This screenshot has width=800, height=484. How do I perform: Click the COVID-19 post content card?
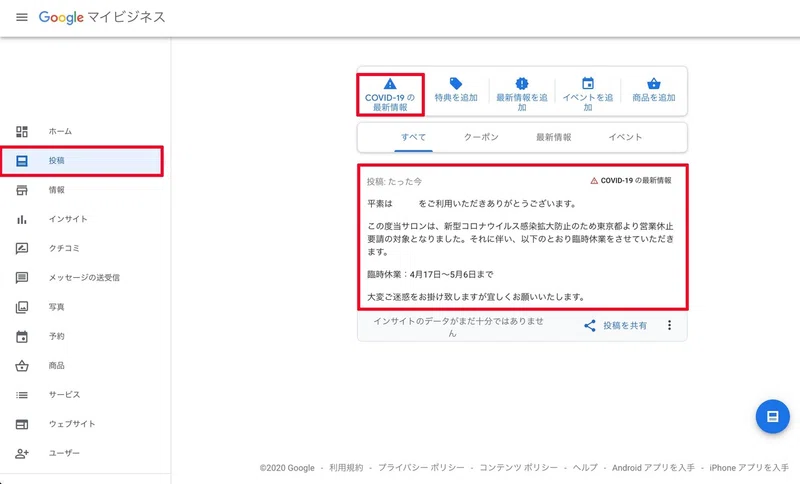coord(522,237)
